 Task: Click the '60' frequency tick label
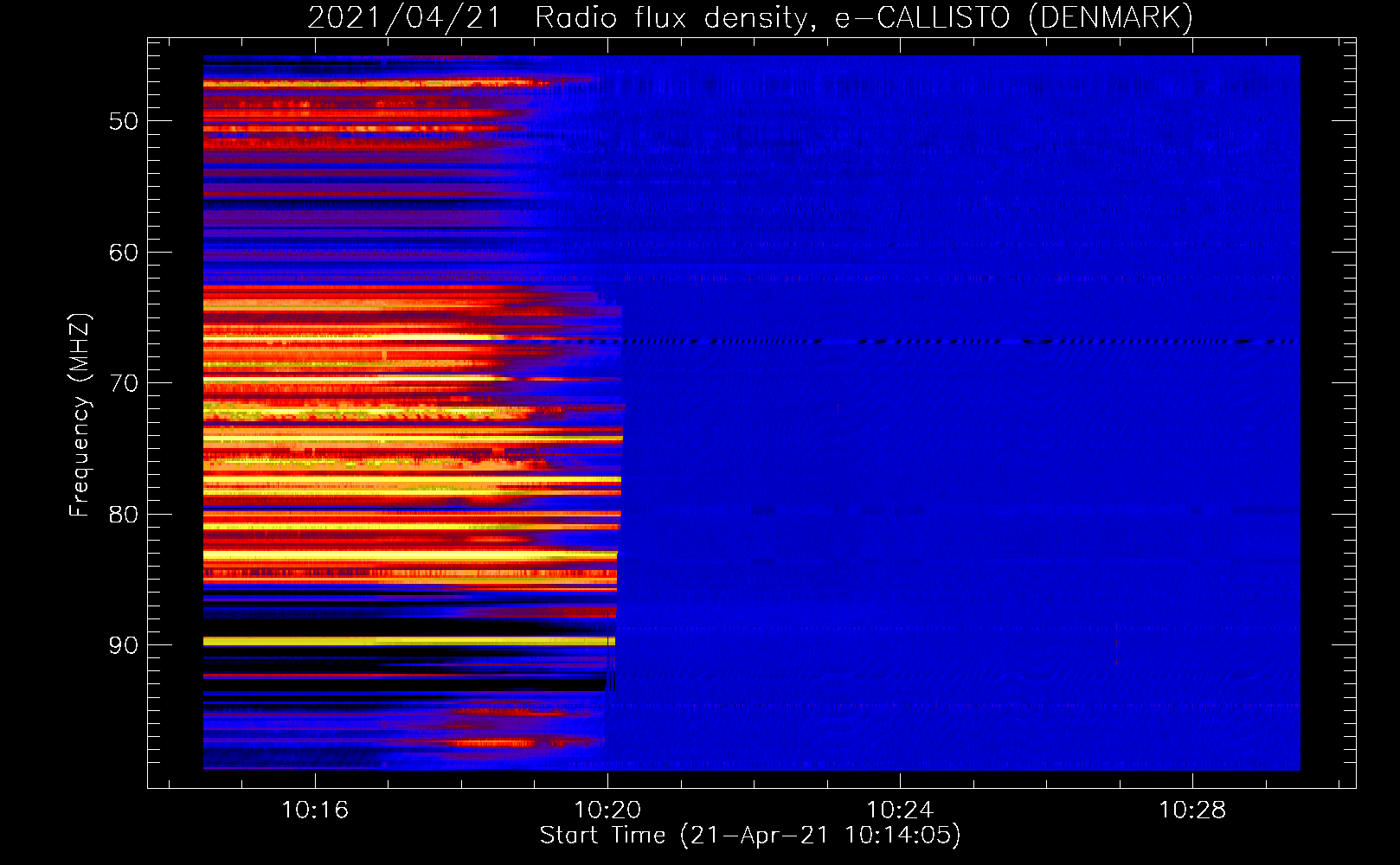coord(124,253)
